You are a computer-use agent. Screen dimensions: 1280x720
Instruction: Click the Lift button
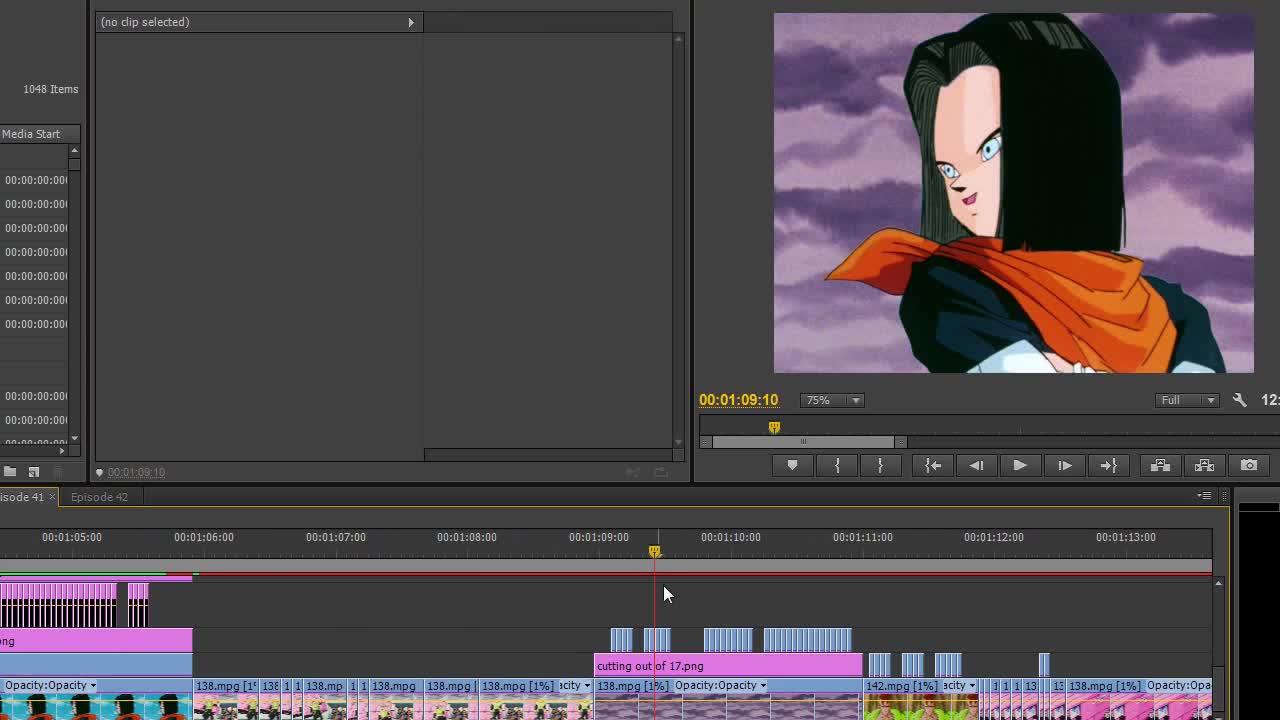[x=1160, y=465]
